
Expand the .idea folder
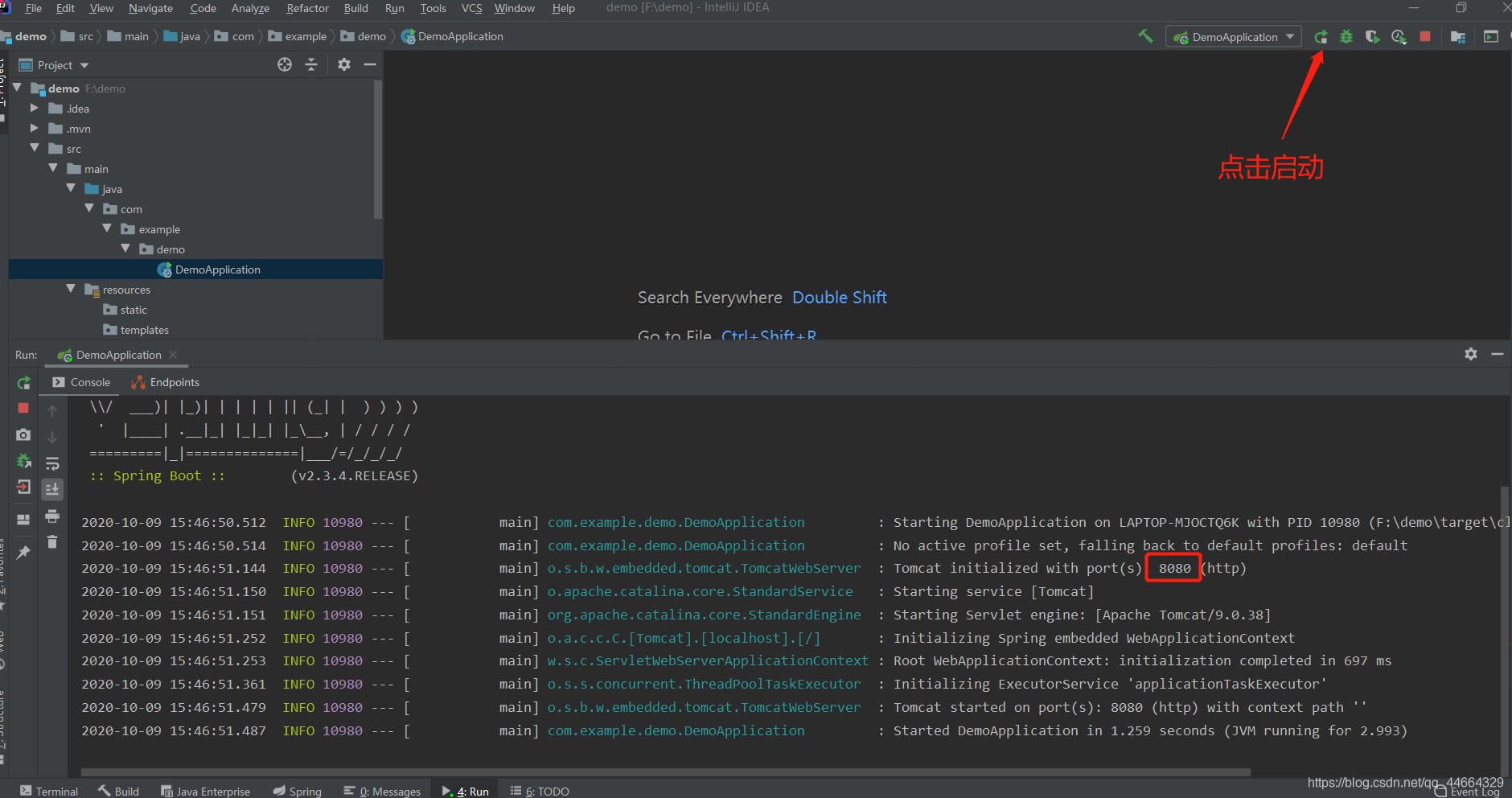35,108
